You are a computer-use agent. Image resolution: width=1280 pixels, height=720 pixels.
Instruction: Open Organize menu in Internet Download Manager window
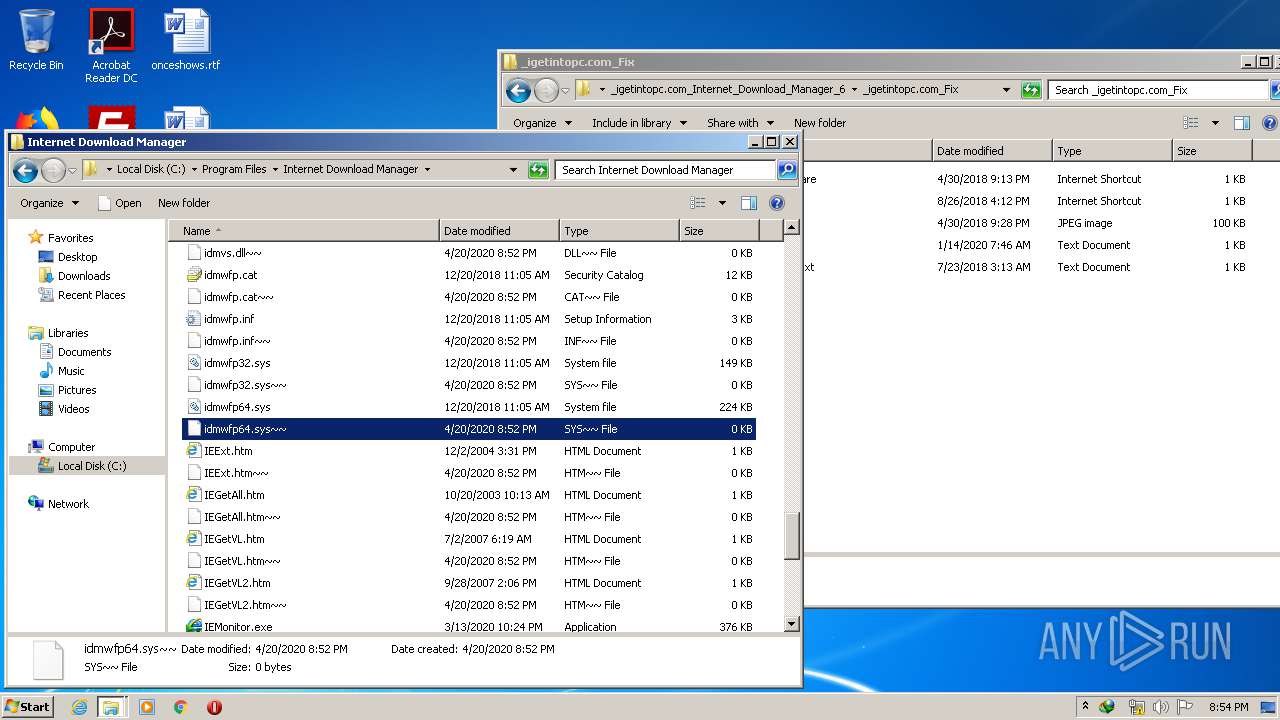[x=49, y=203]
